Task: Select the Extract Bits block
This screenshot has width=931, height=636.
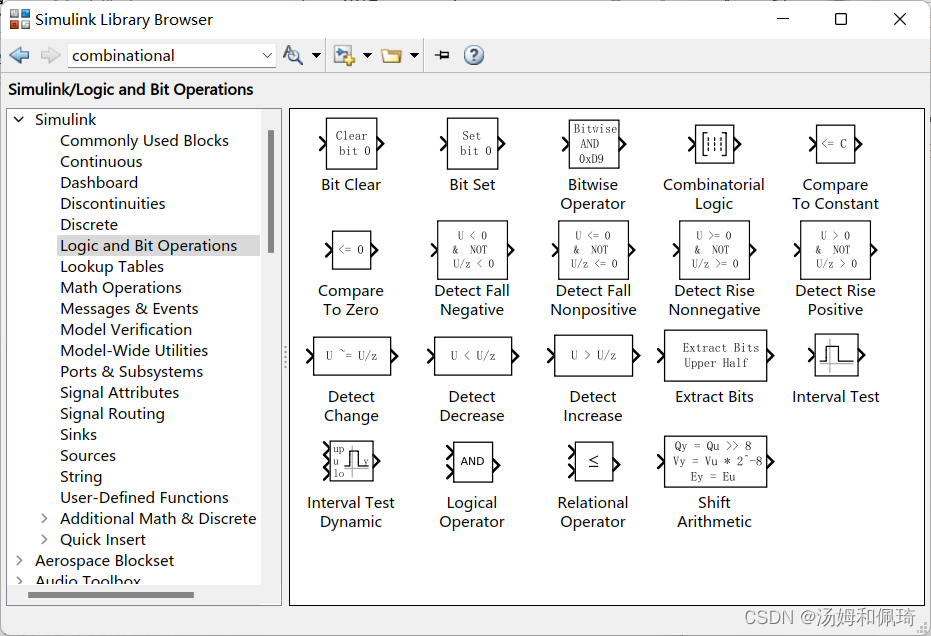Action: point(715,356)
